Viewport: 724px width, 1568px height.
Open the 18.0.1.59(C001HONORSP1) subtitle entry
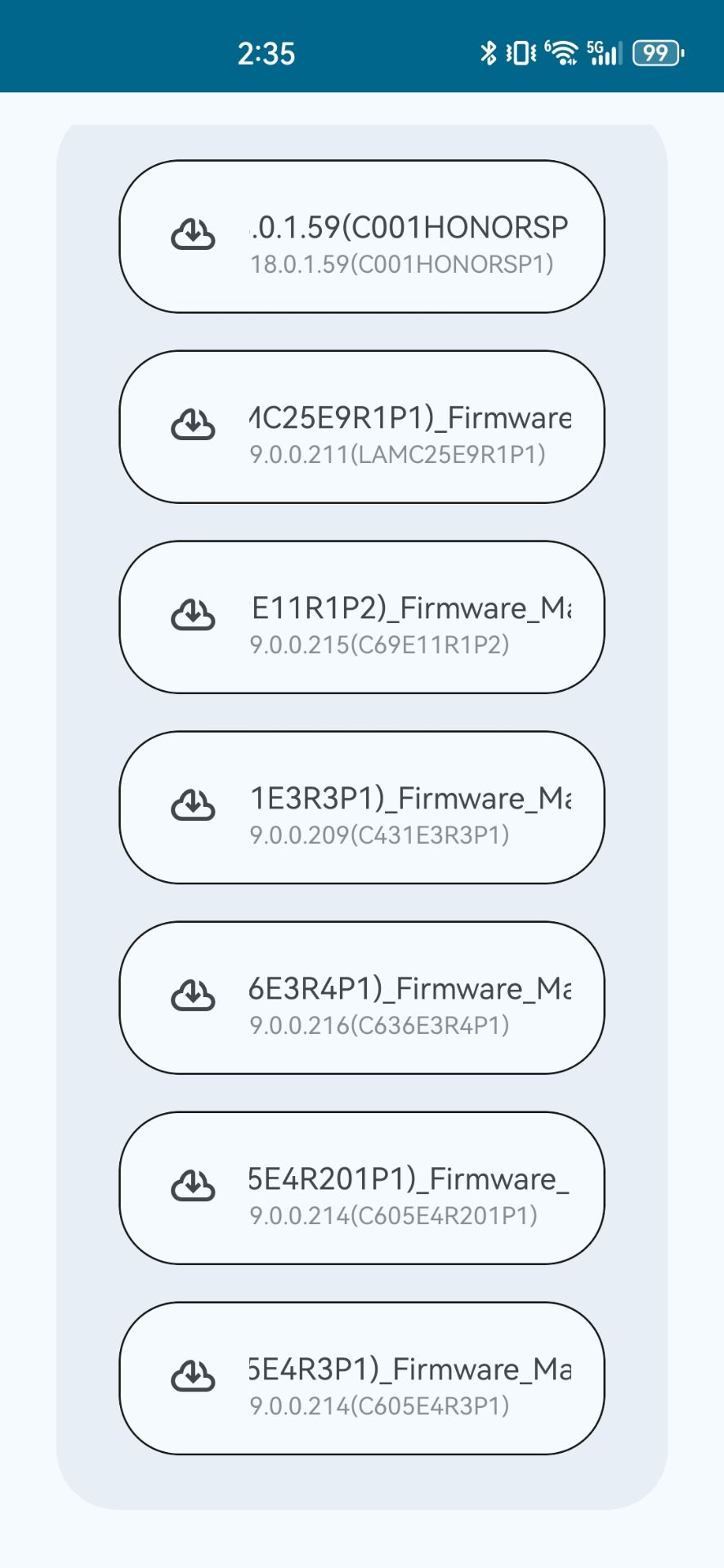(x=401, y=265)
